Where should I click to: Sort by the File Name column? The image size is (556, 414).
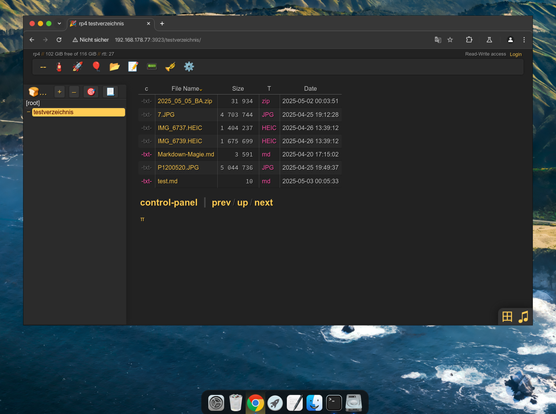(186, 89)
